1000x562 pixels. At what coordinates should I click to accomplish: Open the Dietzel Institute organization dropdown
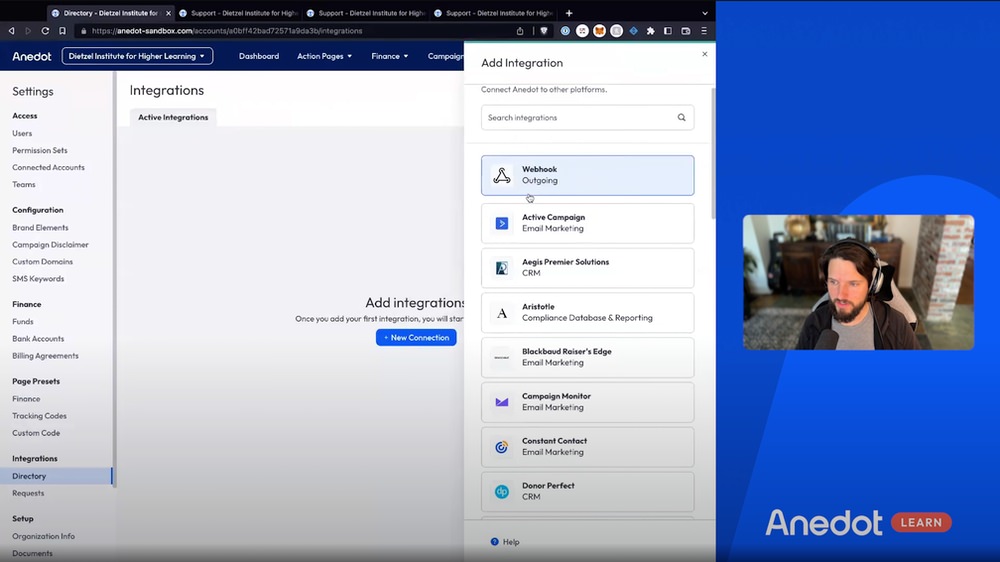click(x=137, y=56)
